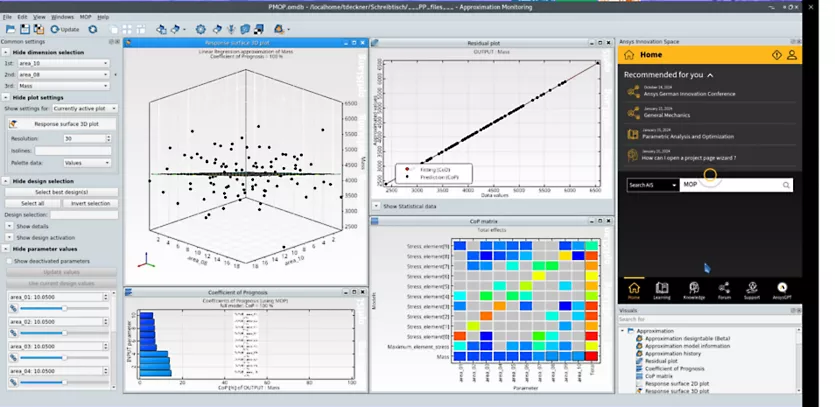Open the Knowledge section icon
The width and height of the screenshot is (835, 407).
[693, 290]
